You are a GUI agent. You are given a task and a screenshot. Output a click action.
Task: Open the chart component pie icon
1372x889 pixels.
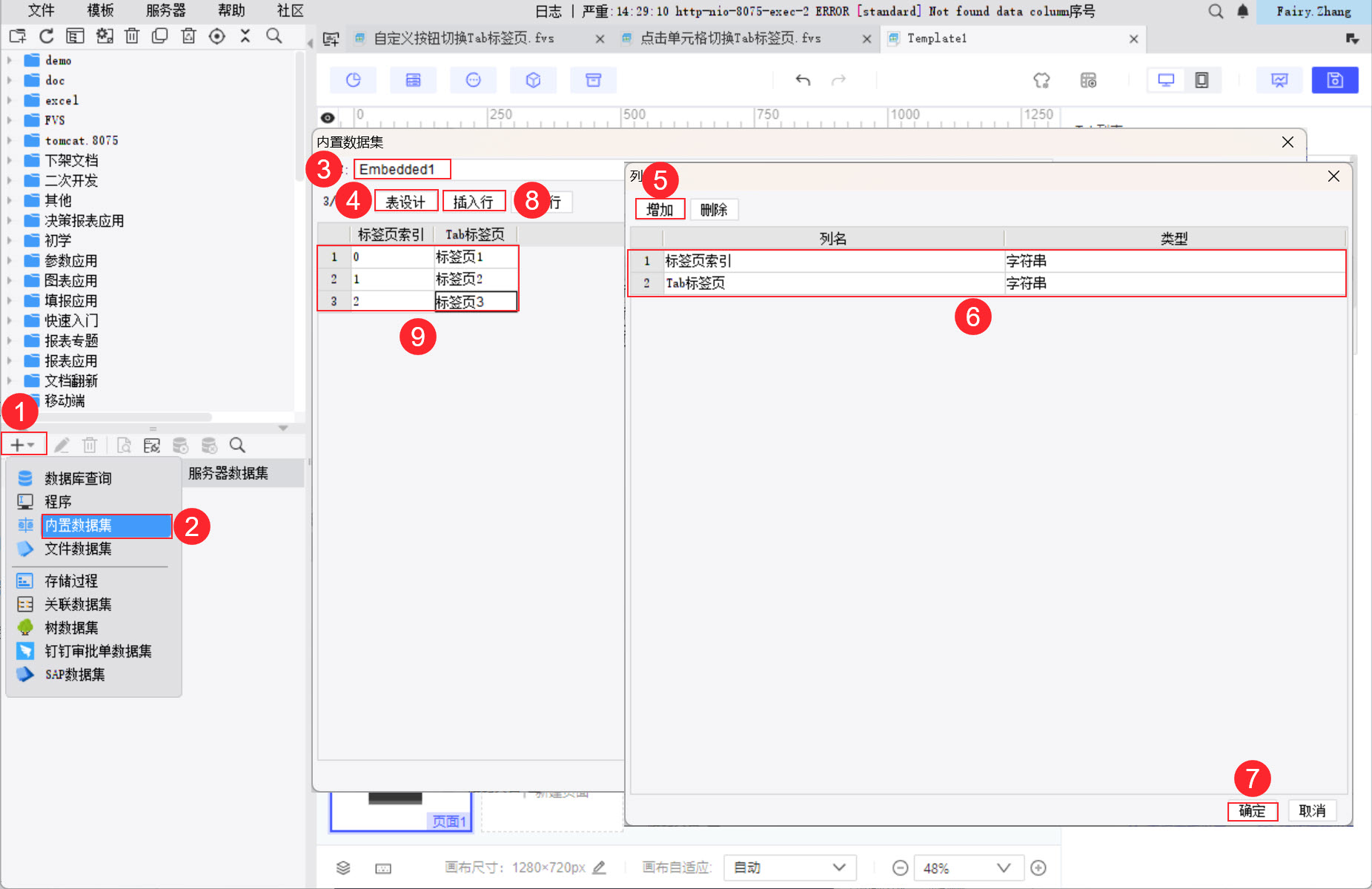coord(354,80)
